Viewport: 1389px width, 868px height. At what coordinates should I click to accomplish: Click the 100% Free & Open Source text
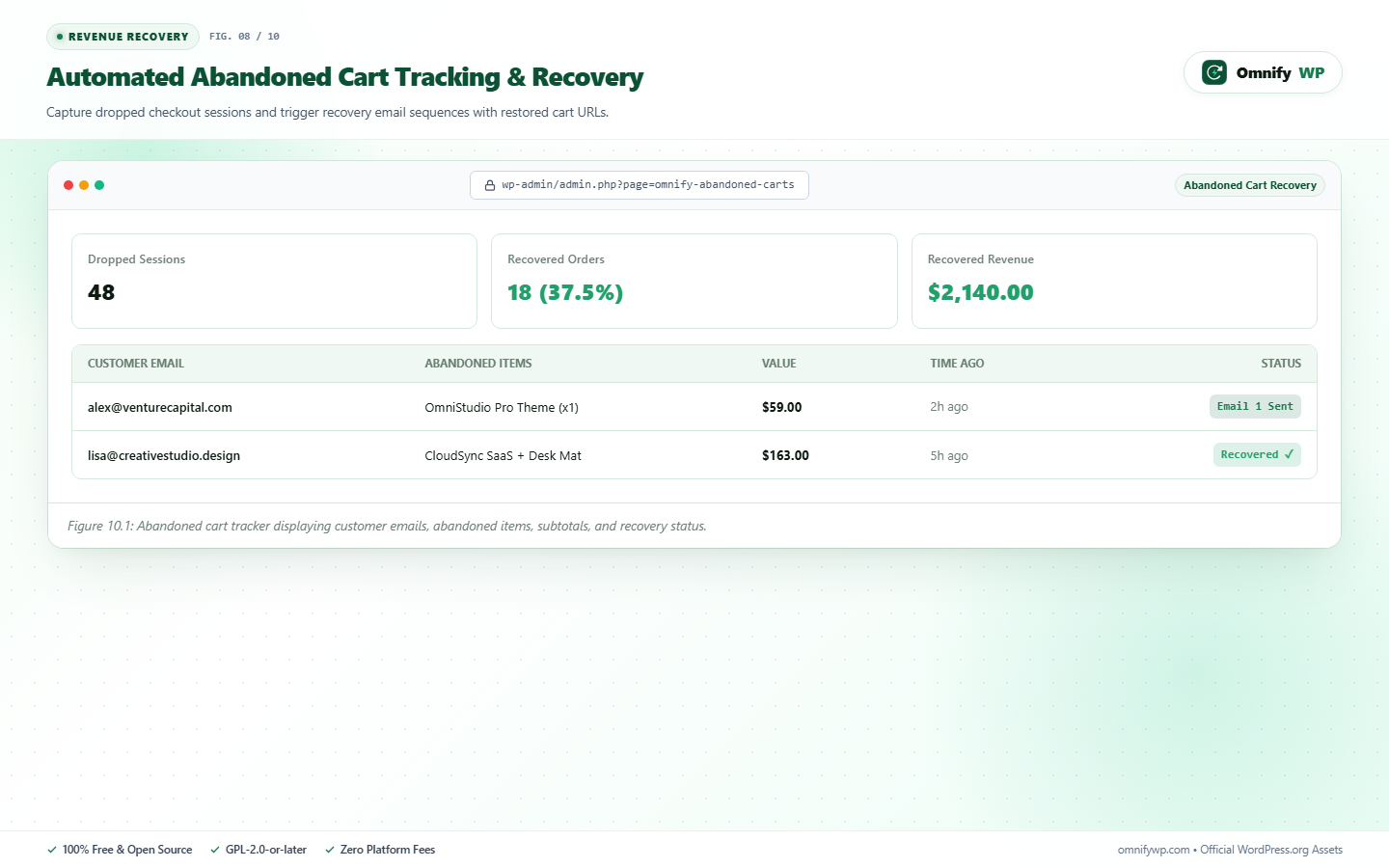pyautogui.click(x=127, y=850)
